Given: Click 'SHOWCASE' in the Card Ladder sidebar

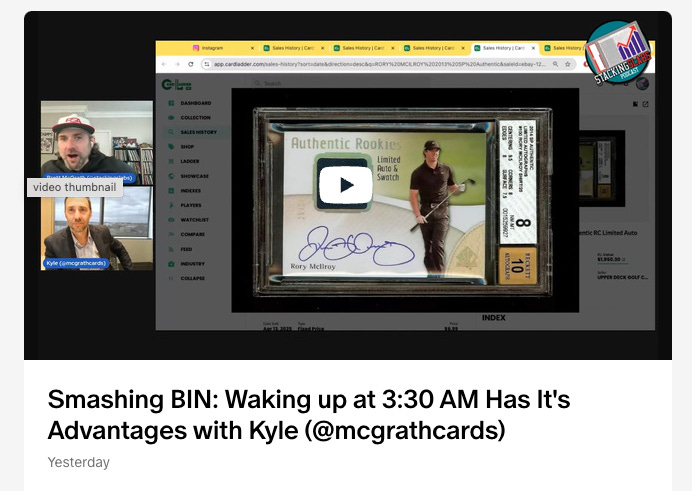Looking at the screenshot, I should (x=194, y=176).
